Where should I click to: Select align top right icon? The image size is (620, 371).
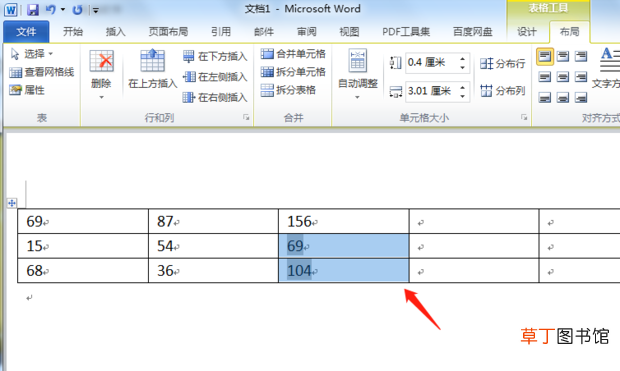click(581, 56)
